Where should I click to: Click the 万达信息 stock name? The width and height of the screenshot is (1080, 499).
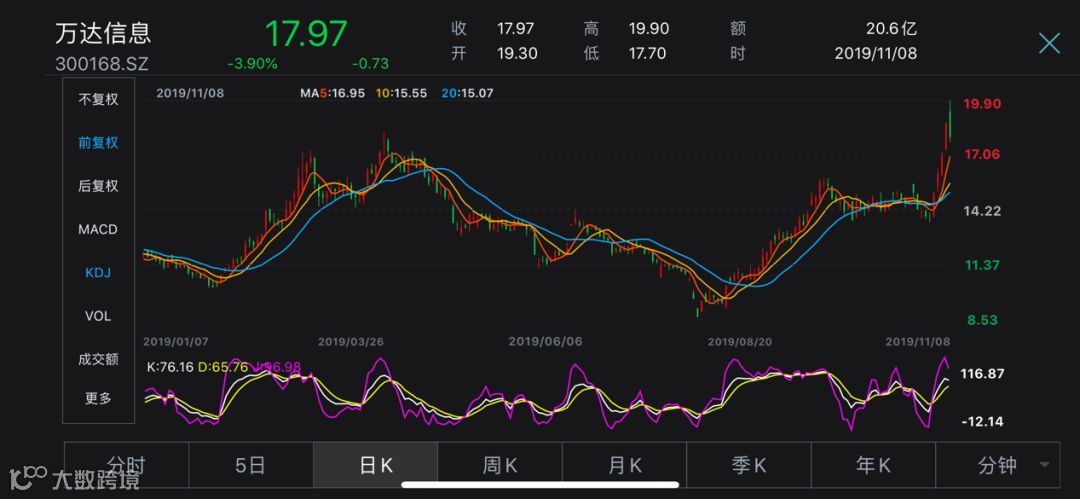[x=103, y=33]
